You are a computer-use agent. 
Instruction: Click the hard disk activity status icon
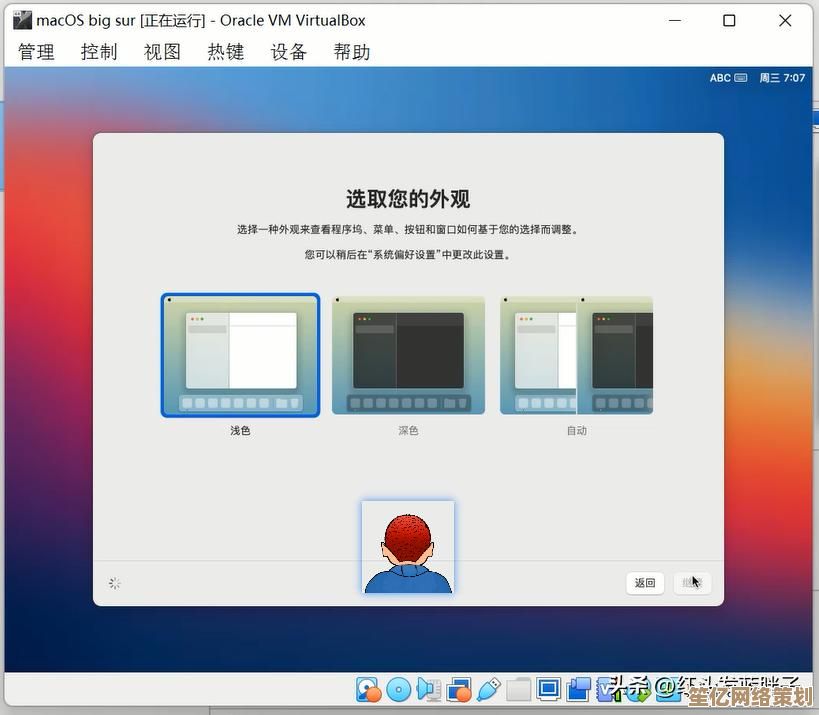[x=369, y=689]
